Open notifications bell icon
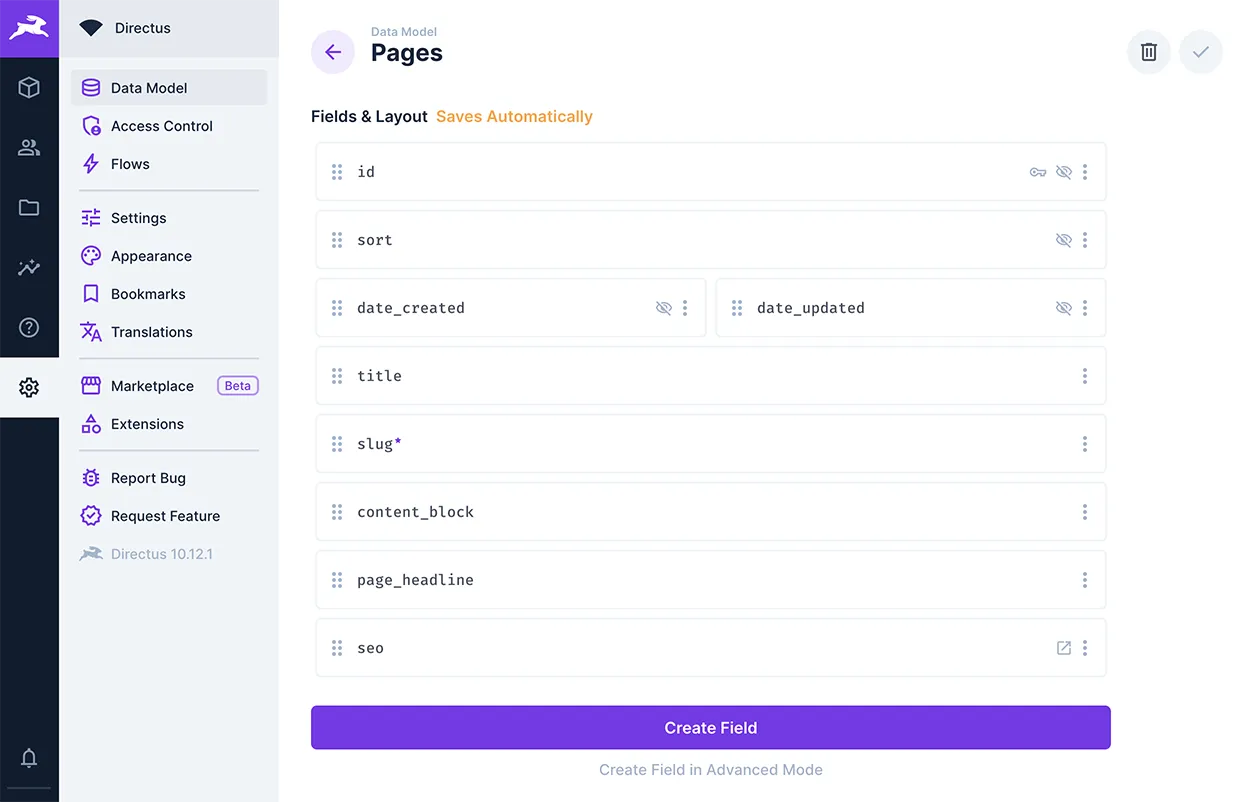The image size is (1255, 802). [x=29, y=758]
